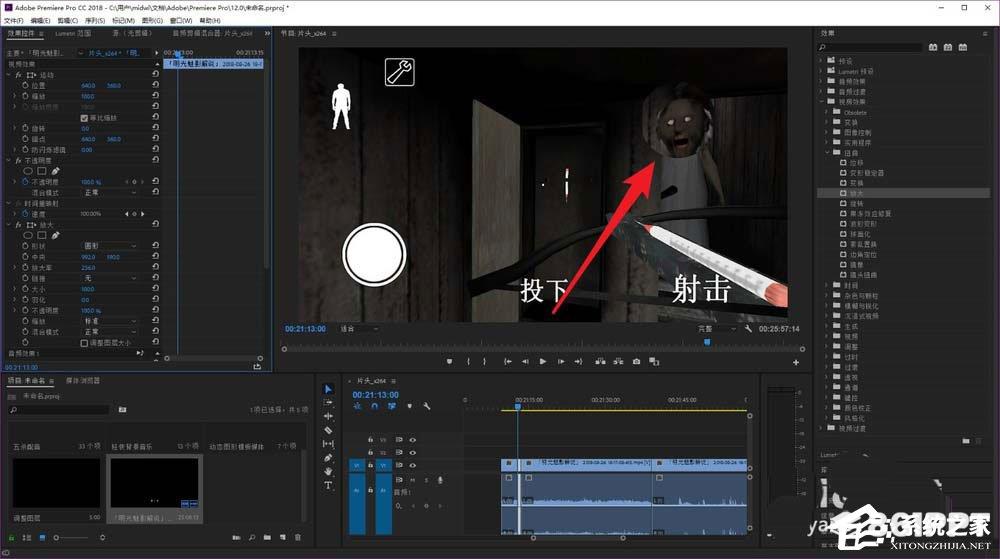Open the magnify link dropdown
This screenshot has width=1000, height=559.
click(x=109, y=279)
